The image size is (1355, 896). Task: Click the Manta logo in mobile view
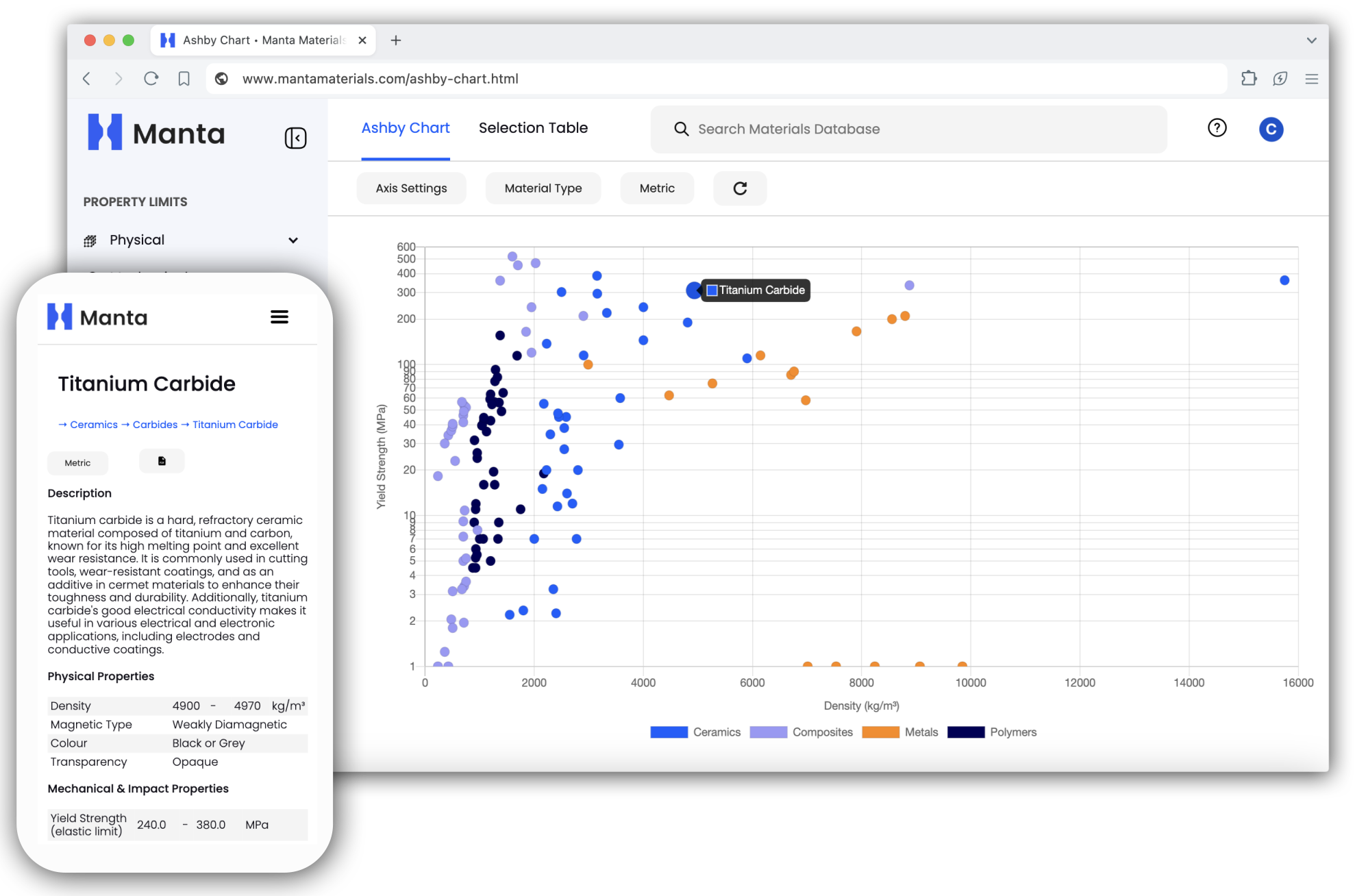(97, 317)
